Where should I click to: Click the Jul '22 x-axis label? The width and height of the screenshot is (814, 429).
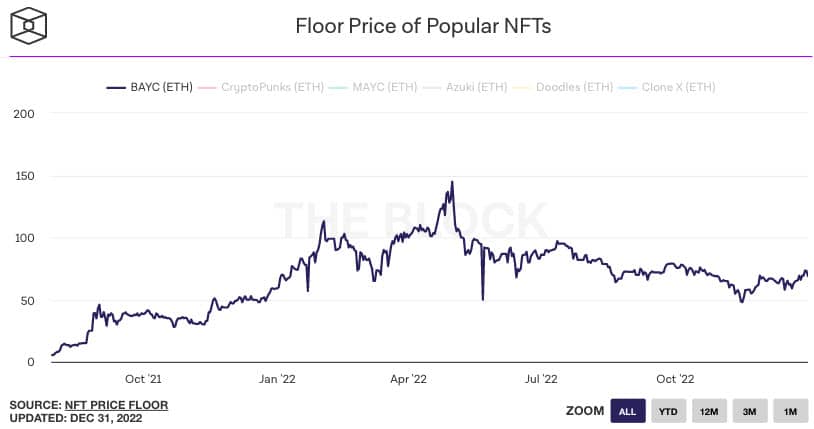tap(541, 379)
